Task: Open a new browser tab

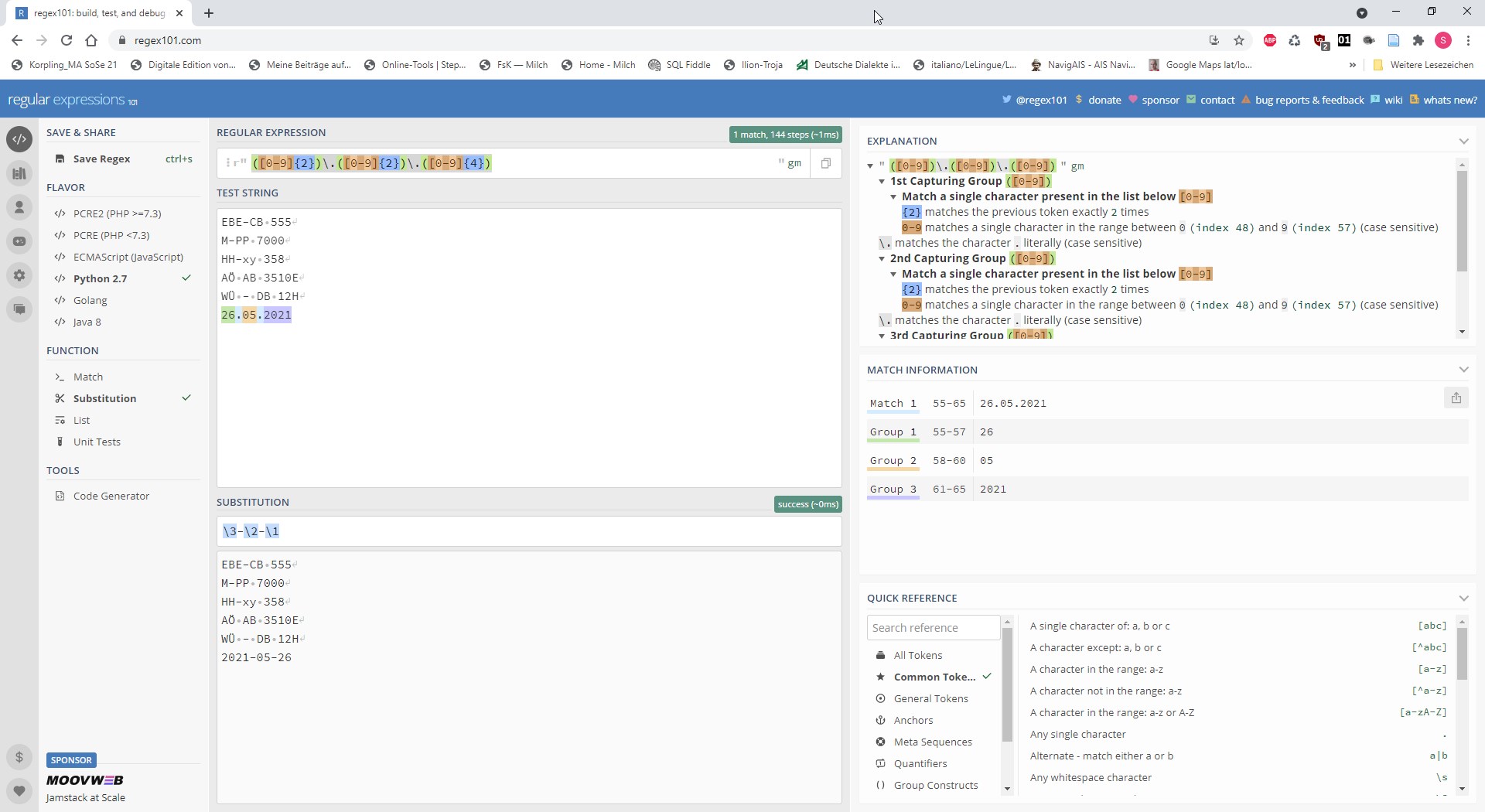Action: [x=209, y=13]
